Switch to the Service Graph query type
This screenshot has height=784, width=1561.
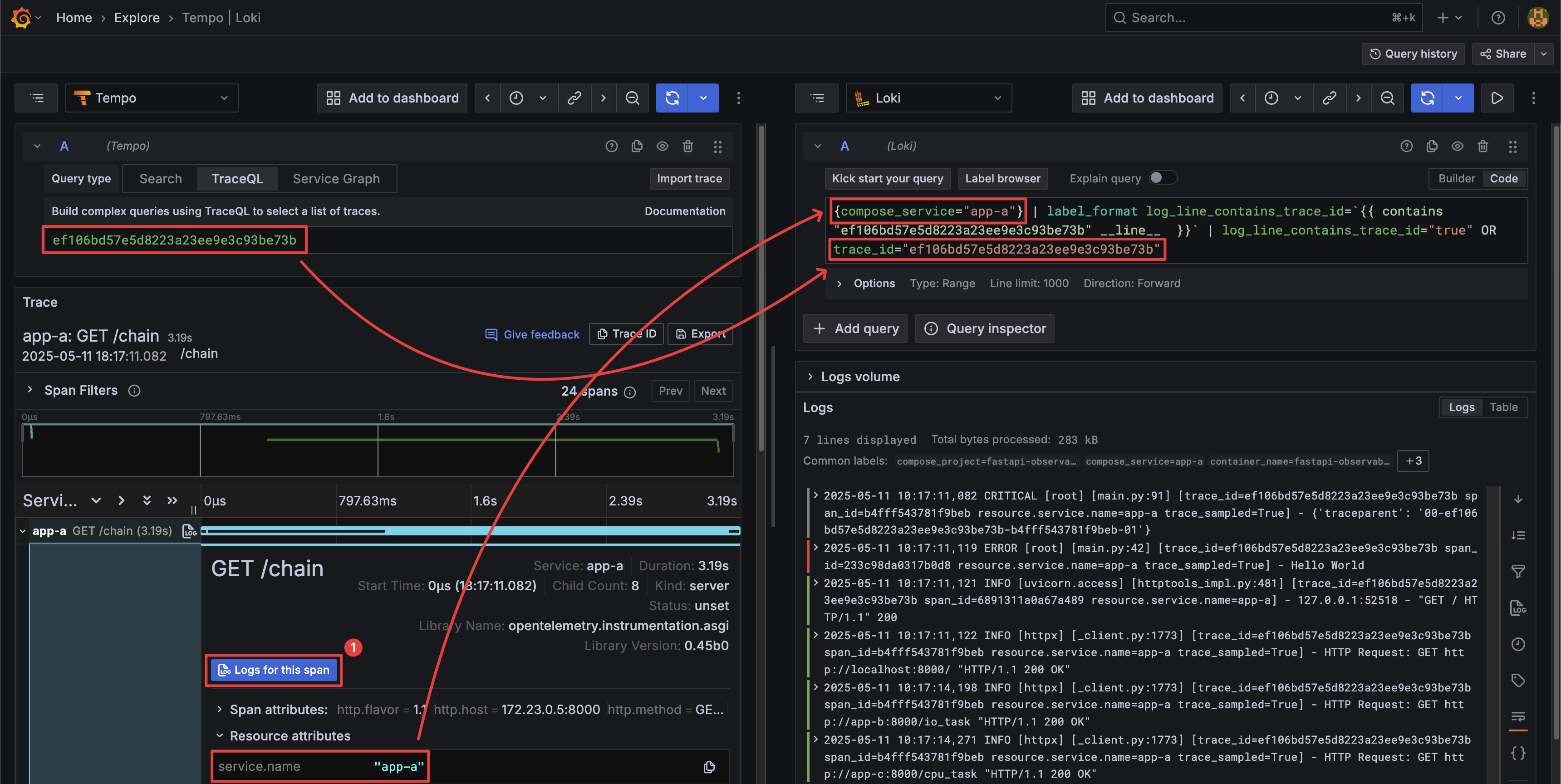[x=336, y=179]
